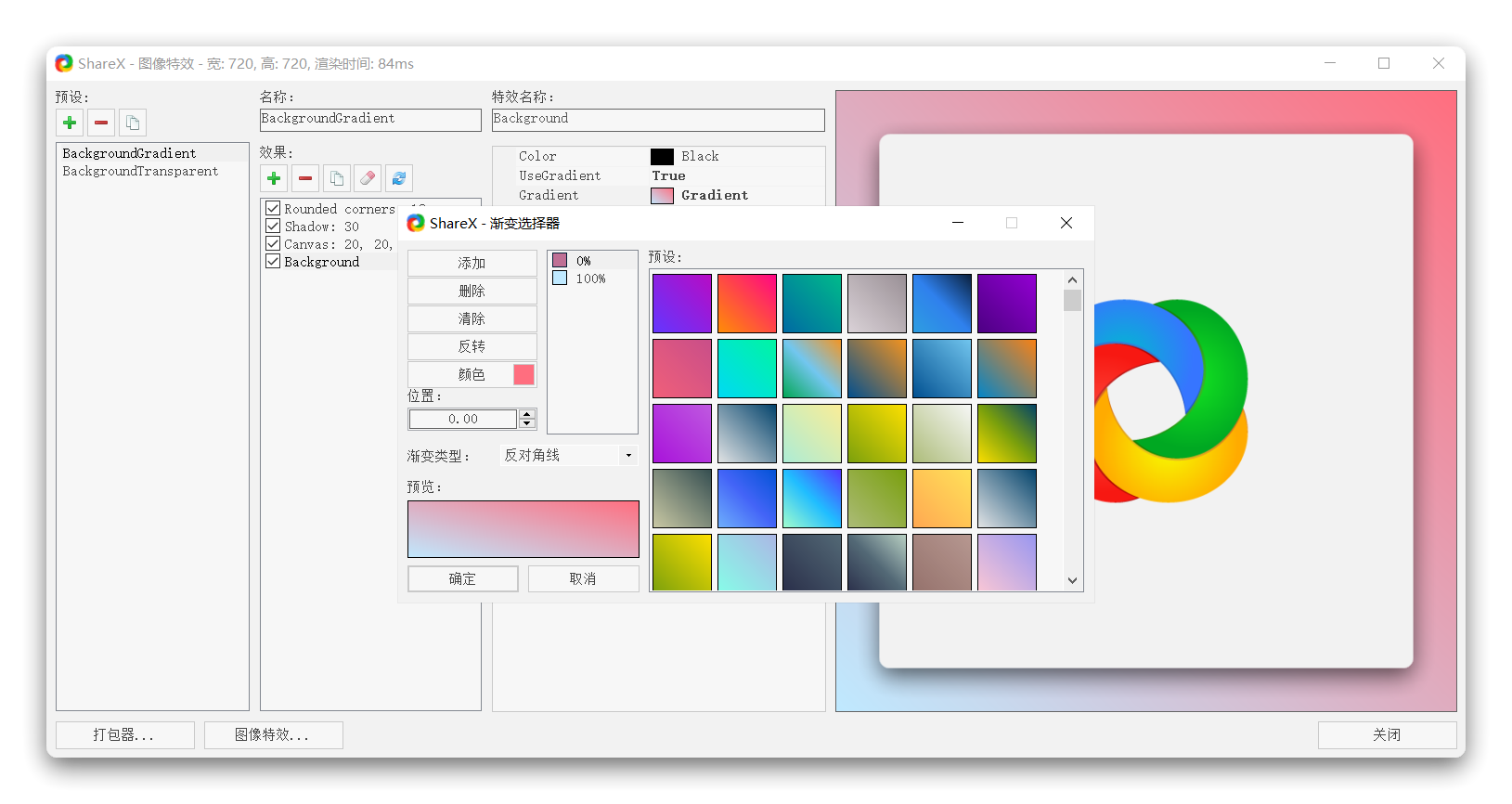
Task: Select the 0% gradient stop
Action: pos(592,261)
